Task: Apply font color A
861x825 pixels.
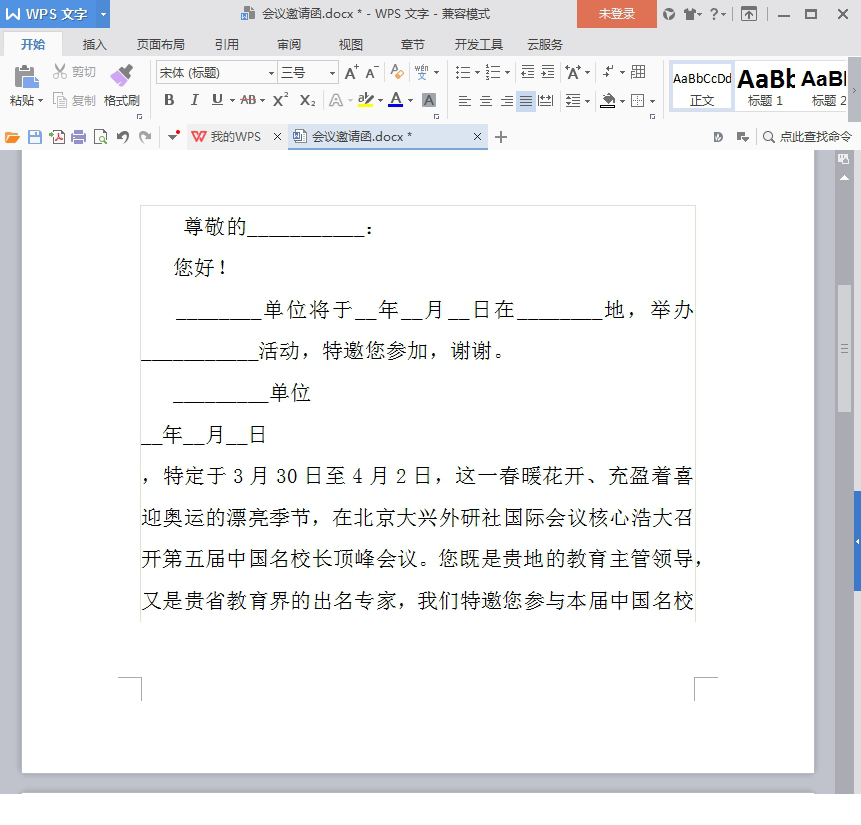Action: pyautogui.click(x=395, y=100)
